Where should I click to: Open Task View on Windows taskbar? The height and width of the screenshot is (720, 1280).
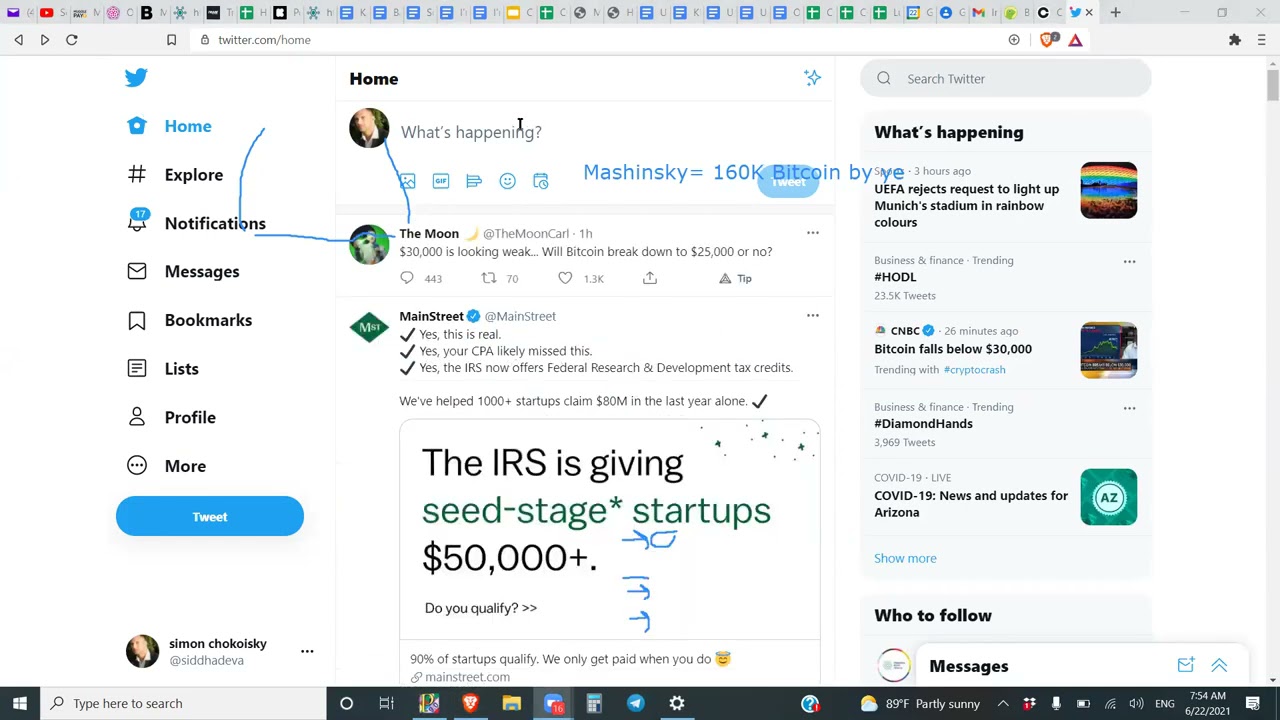tap(386, 703)
